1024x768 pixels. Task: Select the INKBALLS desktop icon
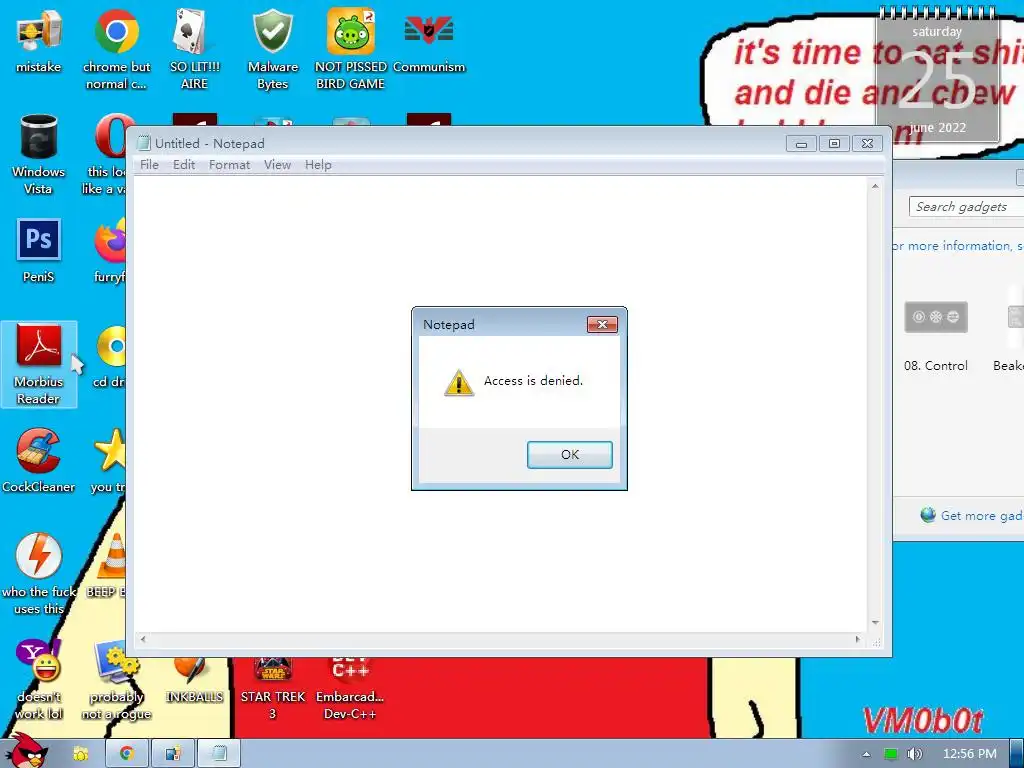click(x=194, y=682)
